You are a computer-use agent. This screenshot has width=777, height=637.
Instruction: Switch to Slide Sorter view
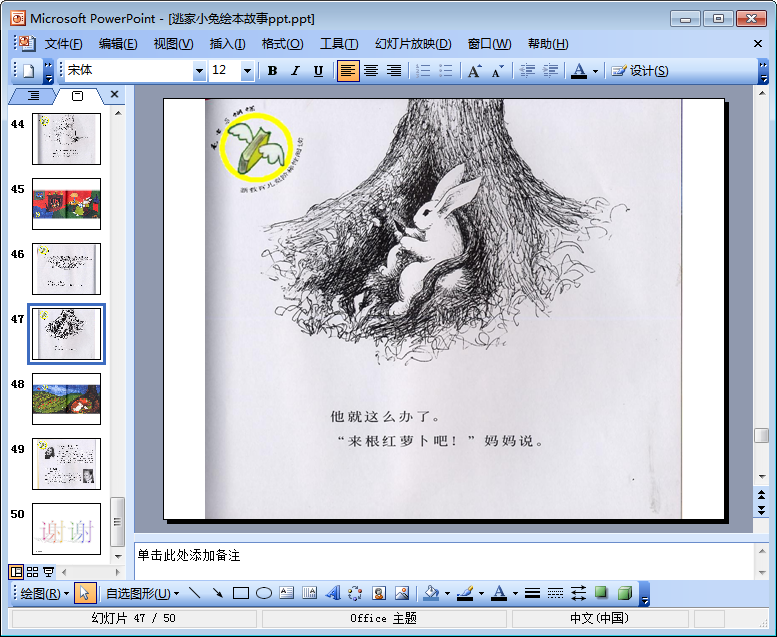[x=32, y=572]
